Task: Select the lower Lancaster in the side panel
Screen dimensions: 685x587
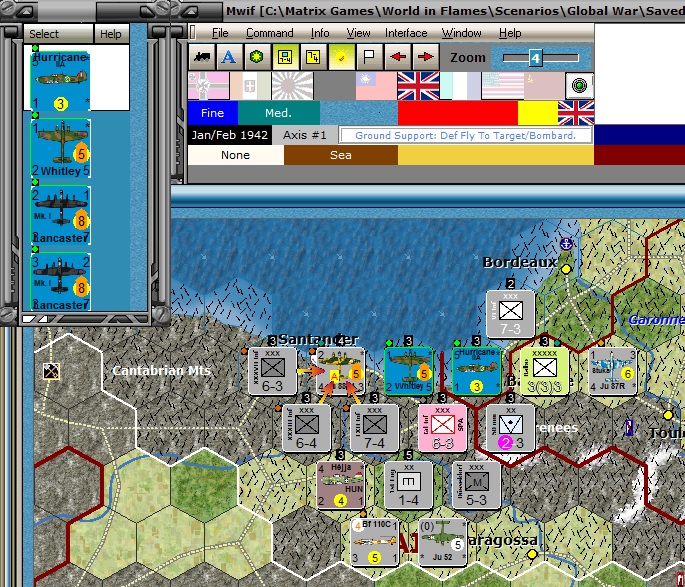Action: pos(61,282)
